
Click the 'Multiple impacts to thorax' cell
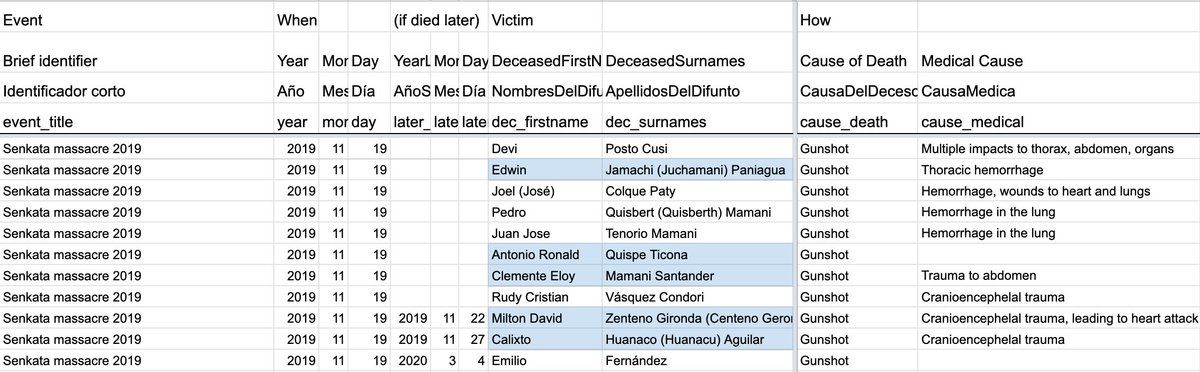click(1058, 148)
